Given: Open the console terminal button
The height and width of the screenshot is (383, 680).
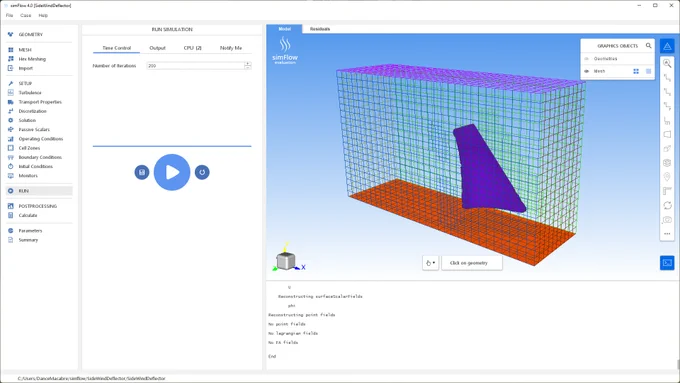Looking at the screenshot, I should (x=667, y=263).
